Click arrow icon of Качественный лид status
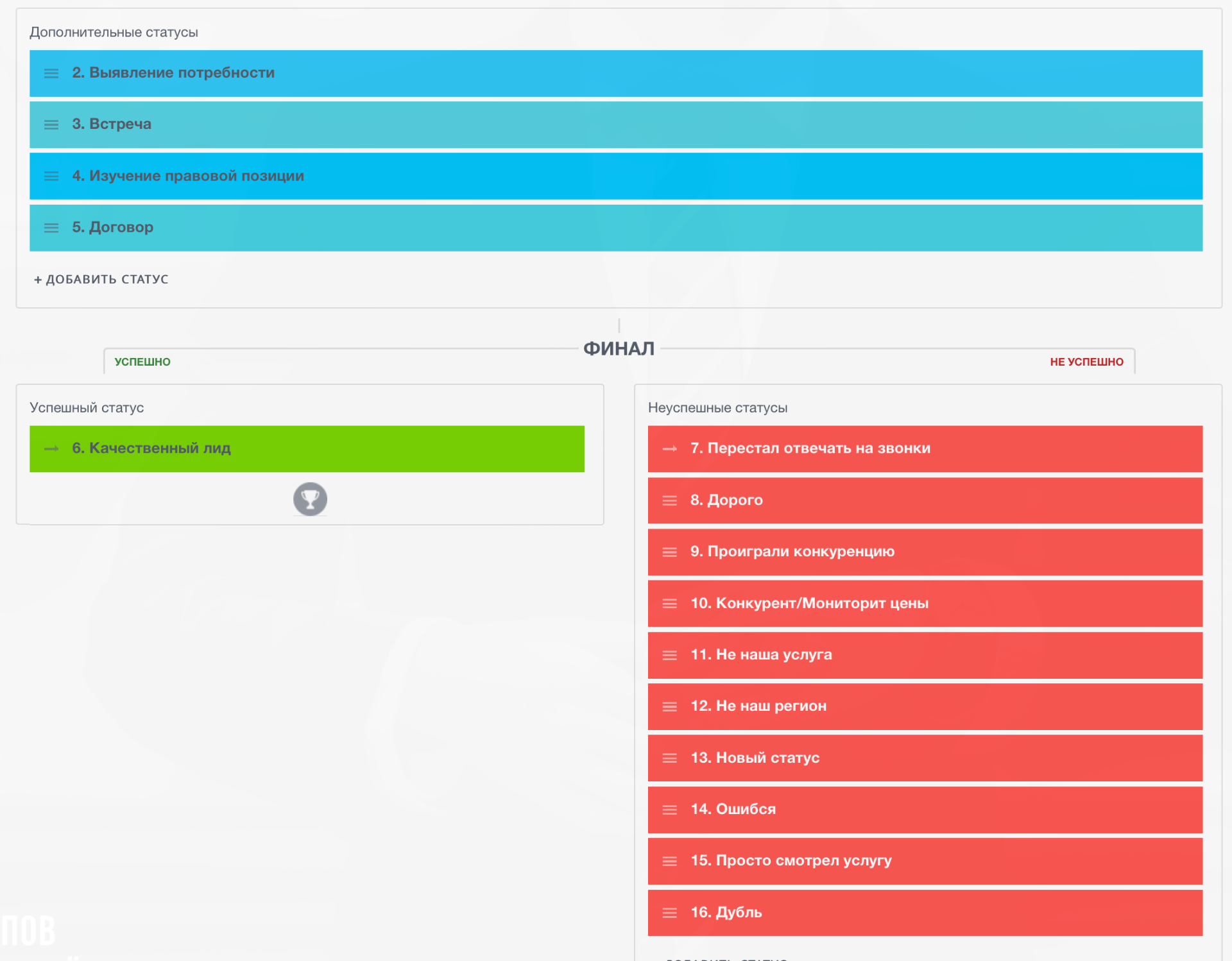 point(51,448)
